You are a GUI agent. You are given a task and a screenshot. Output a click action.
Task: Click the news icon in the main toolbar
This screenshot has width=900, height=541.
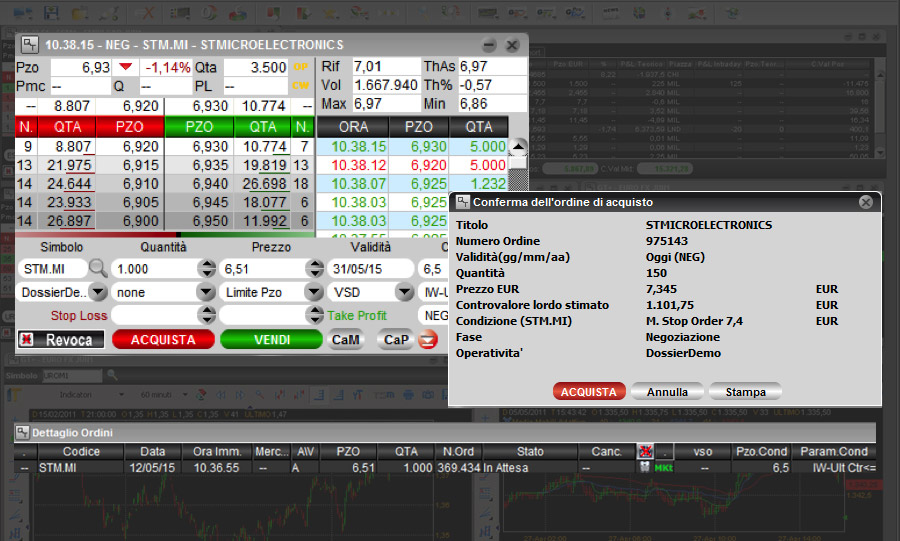pos(611,12)
